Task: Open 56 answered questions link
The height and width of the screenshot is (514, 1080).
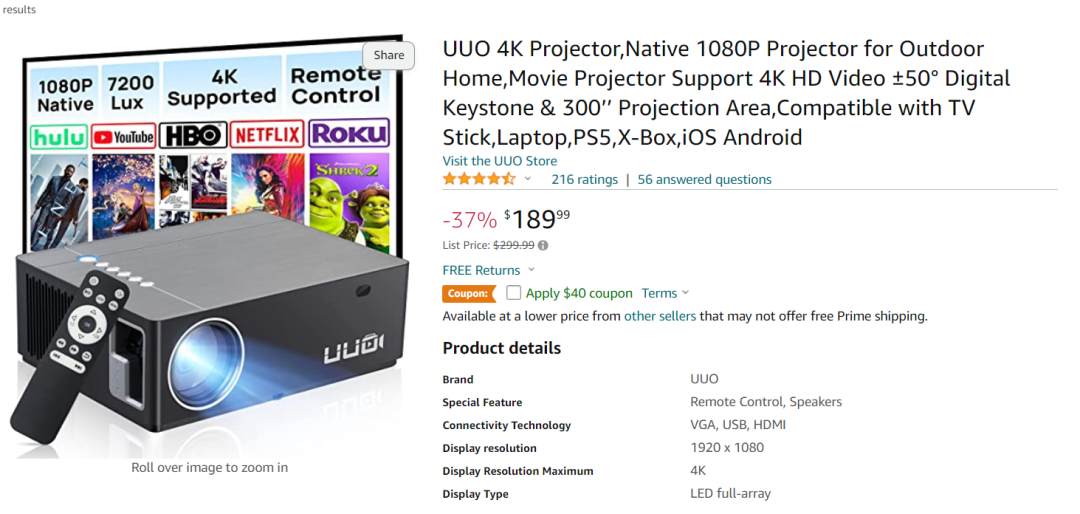Action: (705, 179)
